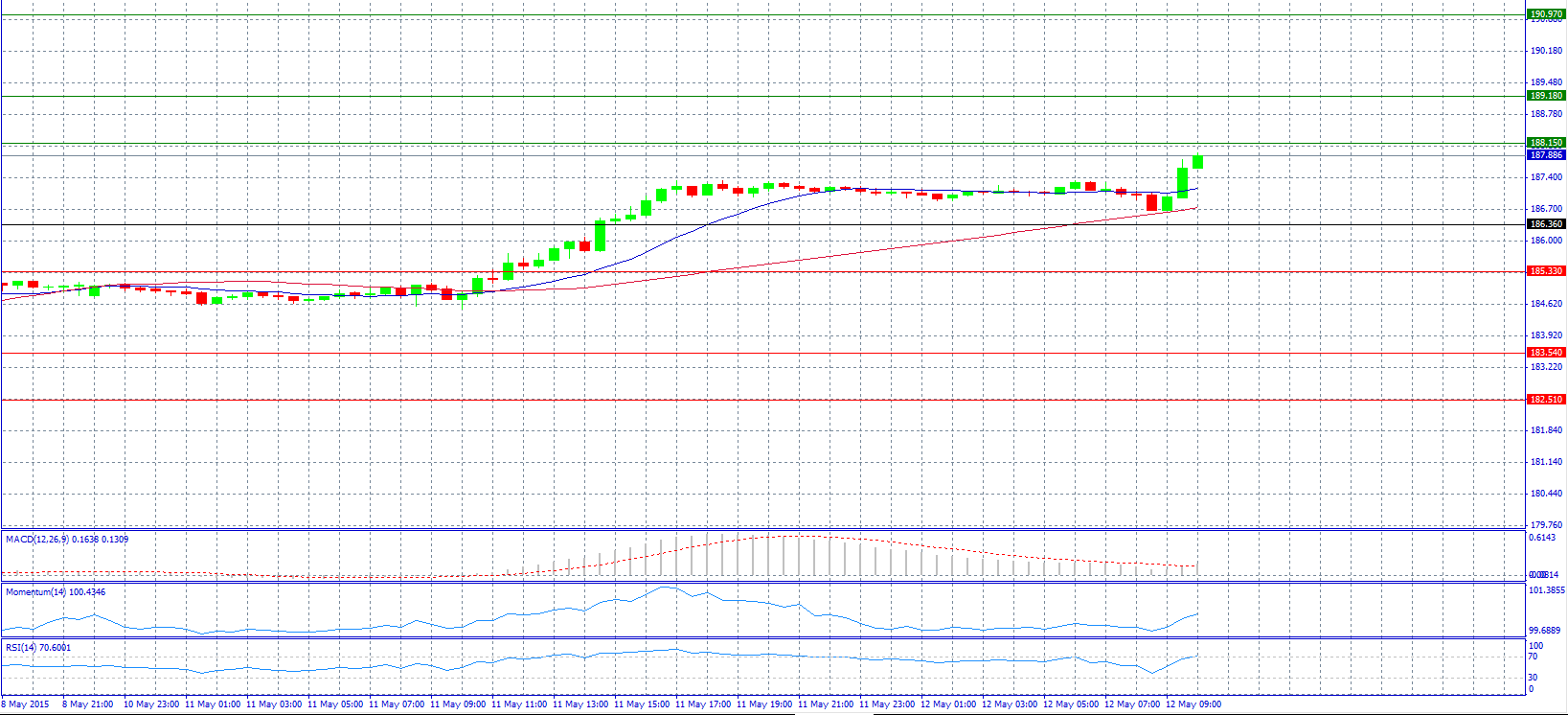The height and width of the screenshot is (715, 1568).
Task: Select the 189.180 green price tag
Action: [x=1546, y=96]
